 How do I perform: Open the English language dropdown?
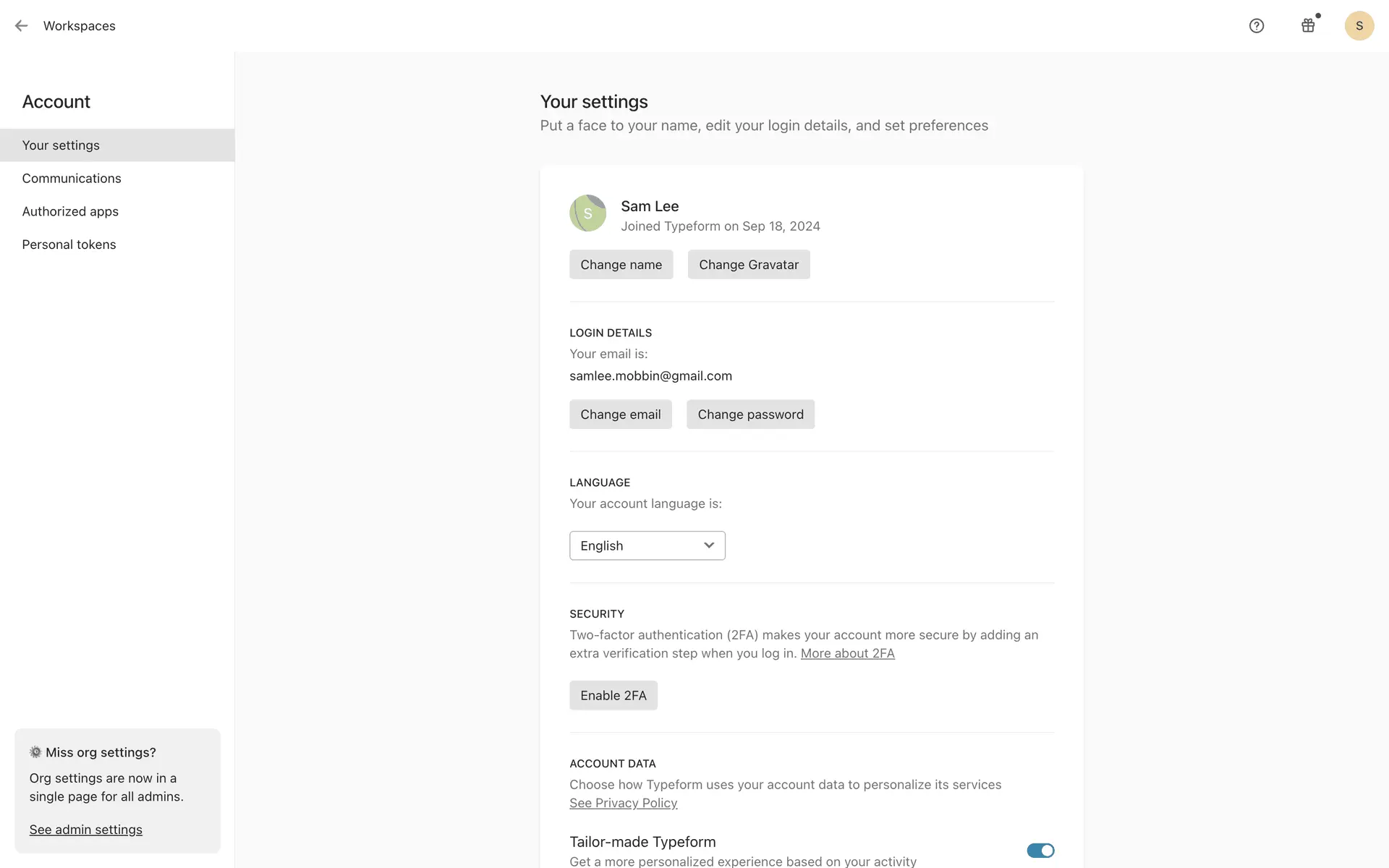pos(637,545)
